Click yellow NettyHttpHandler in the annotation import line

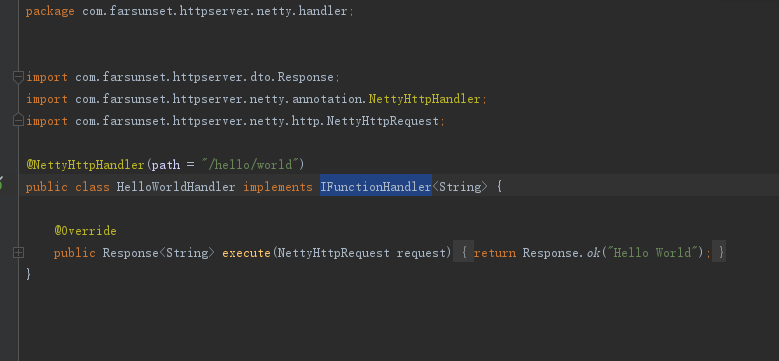424,99
